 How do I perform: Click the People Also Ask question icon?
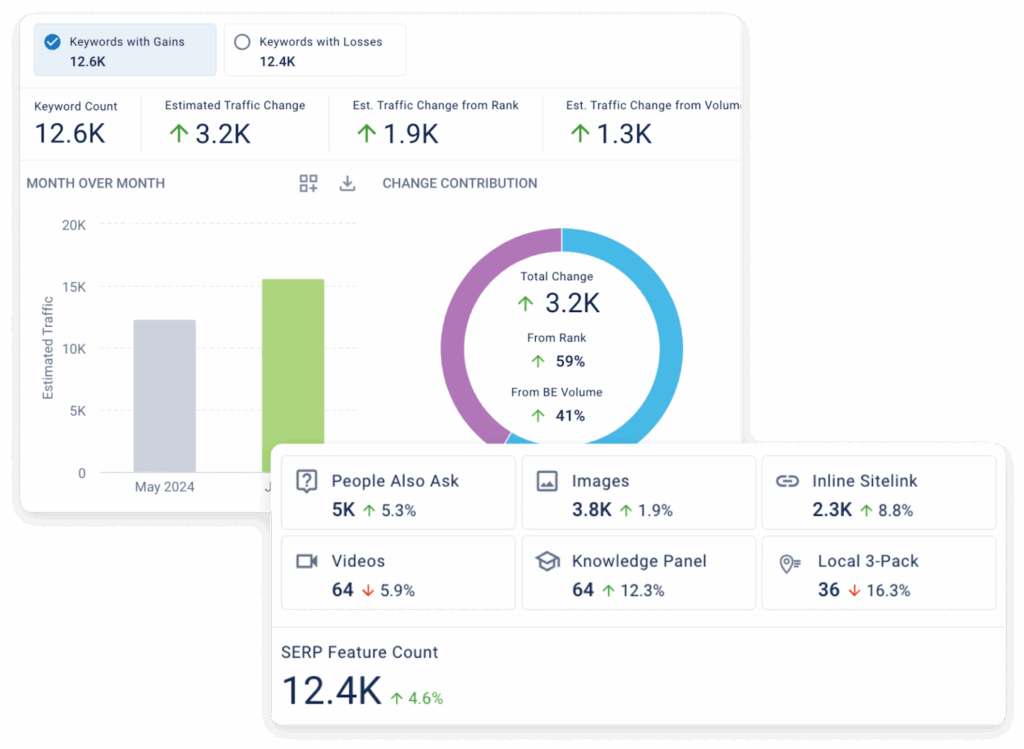(307, 481)
